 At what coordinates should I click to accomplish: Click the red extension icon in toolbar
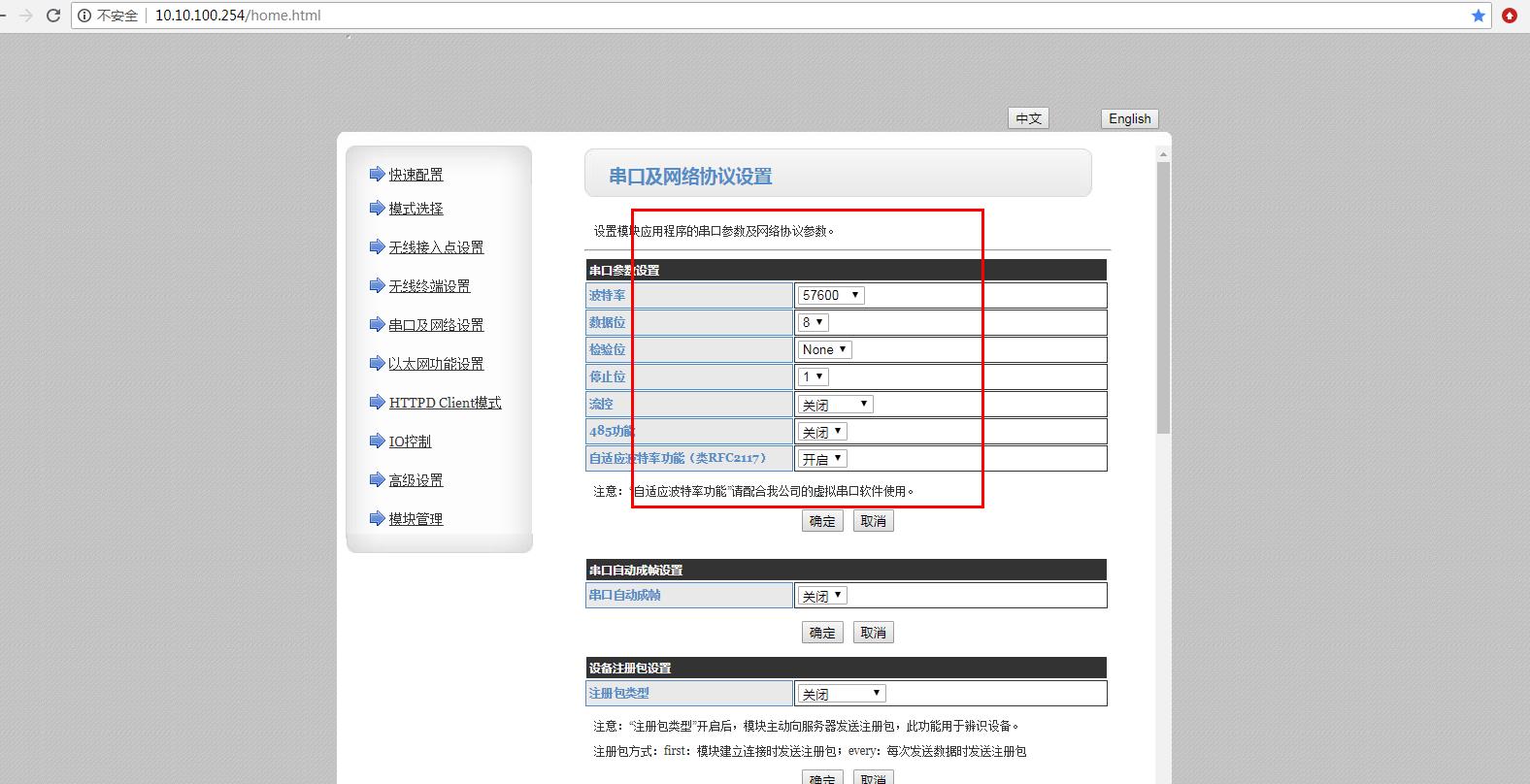click(x=1510, y=16)
